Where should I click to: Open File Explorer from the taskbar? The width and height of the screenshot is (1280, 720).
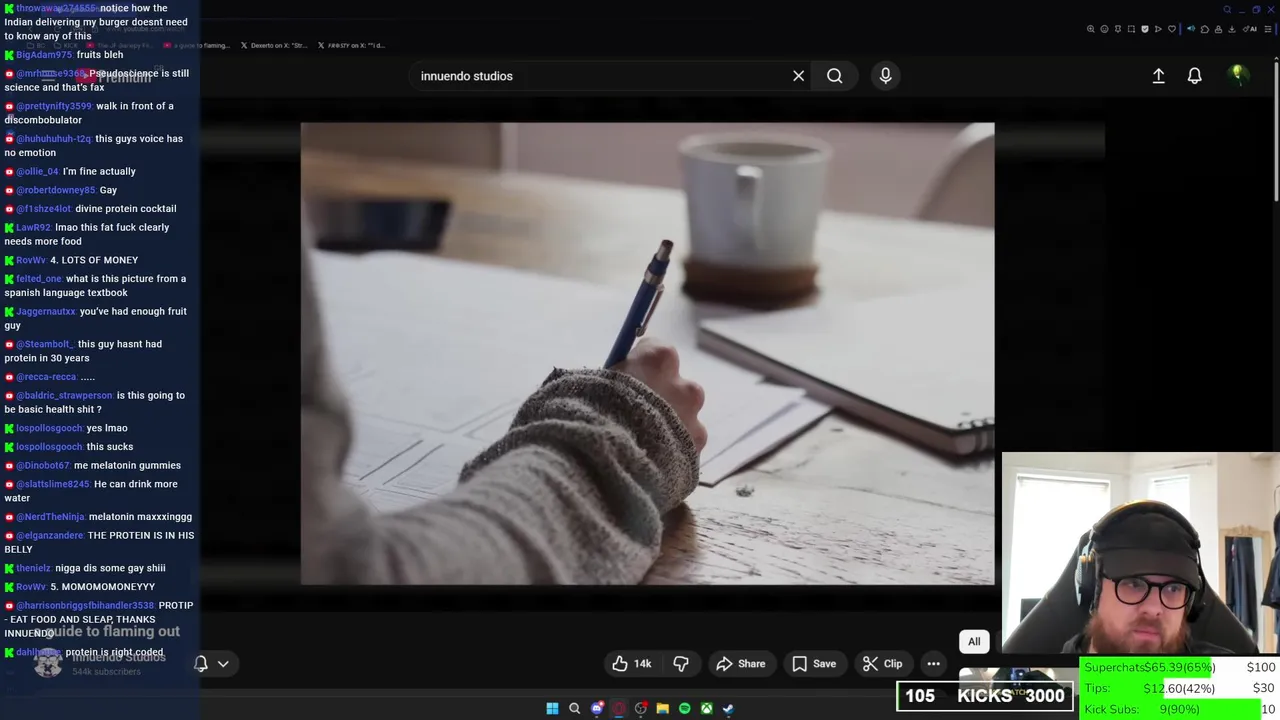click(x=663, y=708)
